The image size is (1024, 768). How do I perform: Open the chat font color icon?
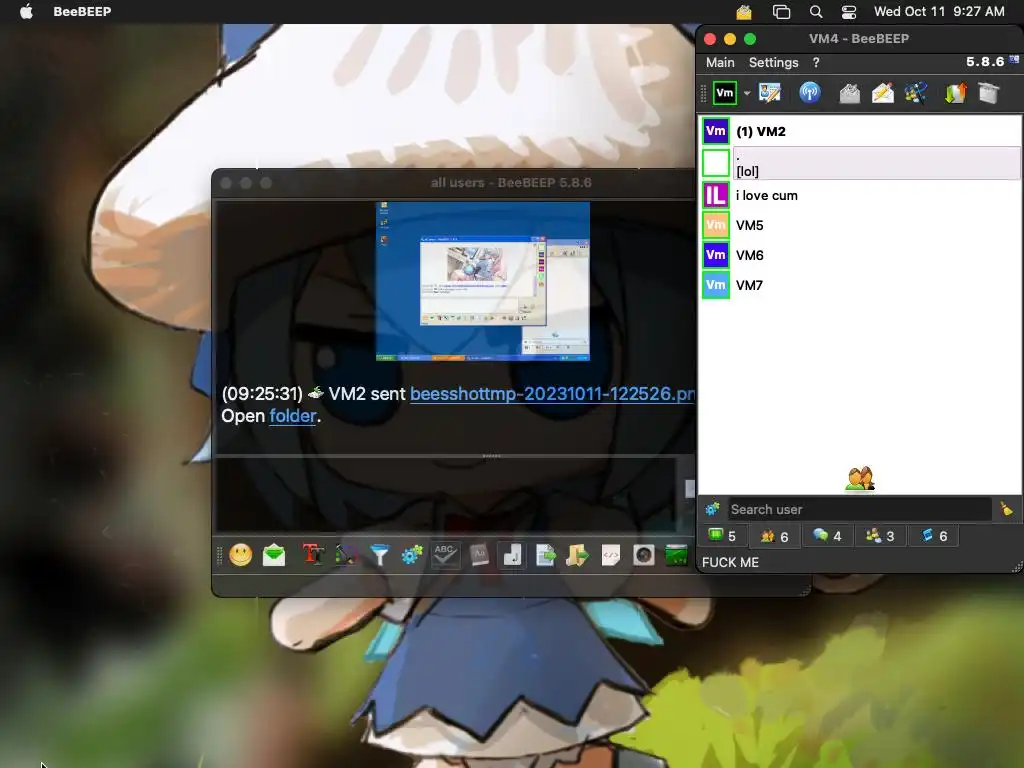346,555
